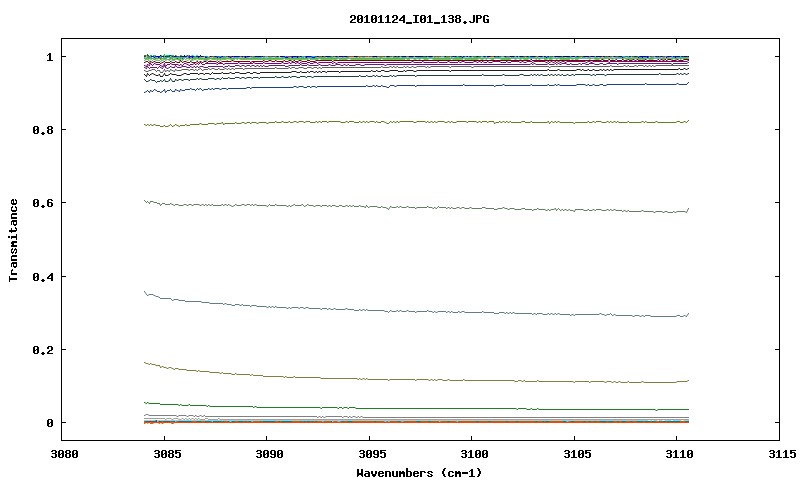Select the spectrum curve near 0.82 transmittance

coord(416,122)
